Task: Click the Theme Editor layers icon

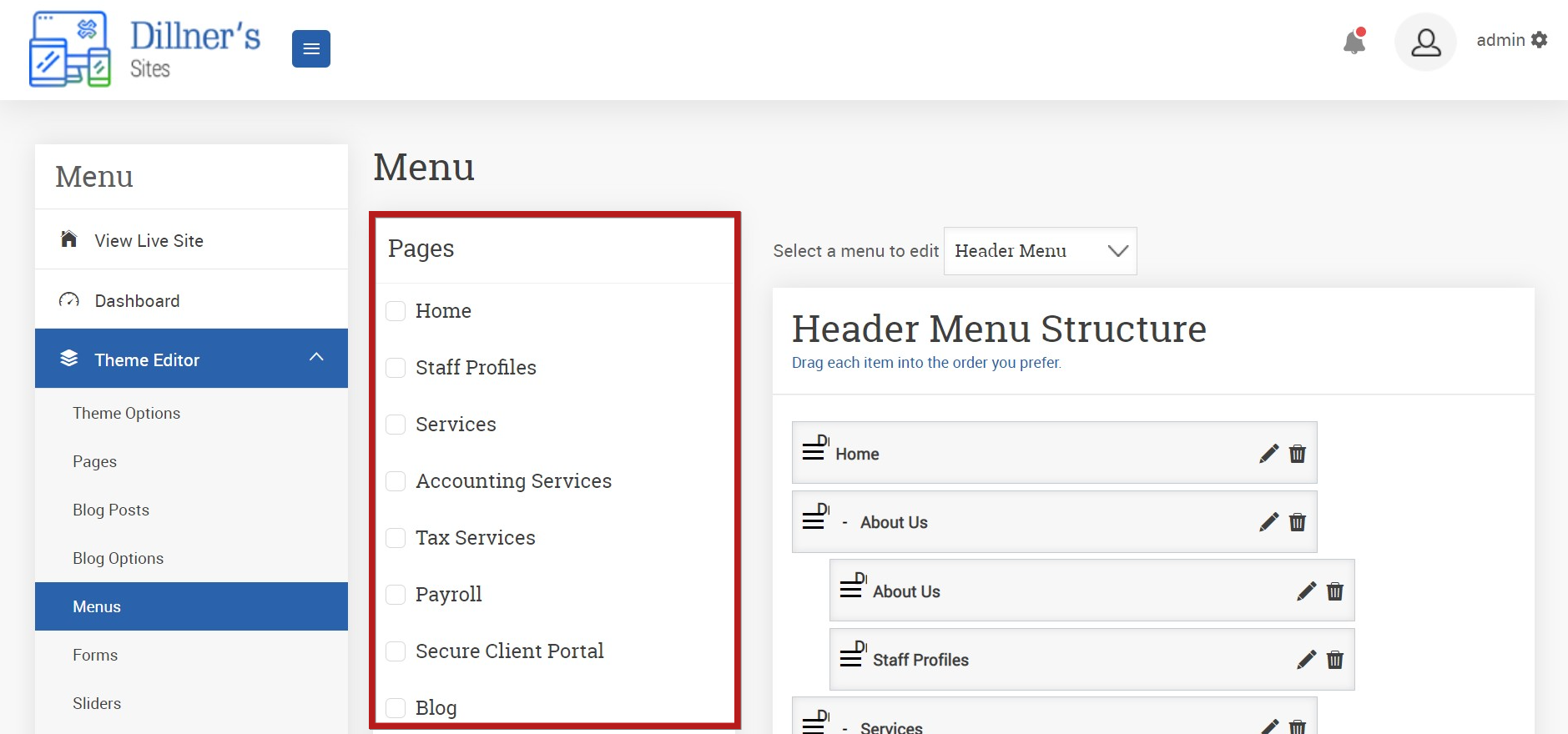Action: pos(69,359)
